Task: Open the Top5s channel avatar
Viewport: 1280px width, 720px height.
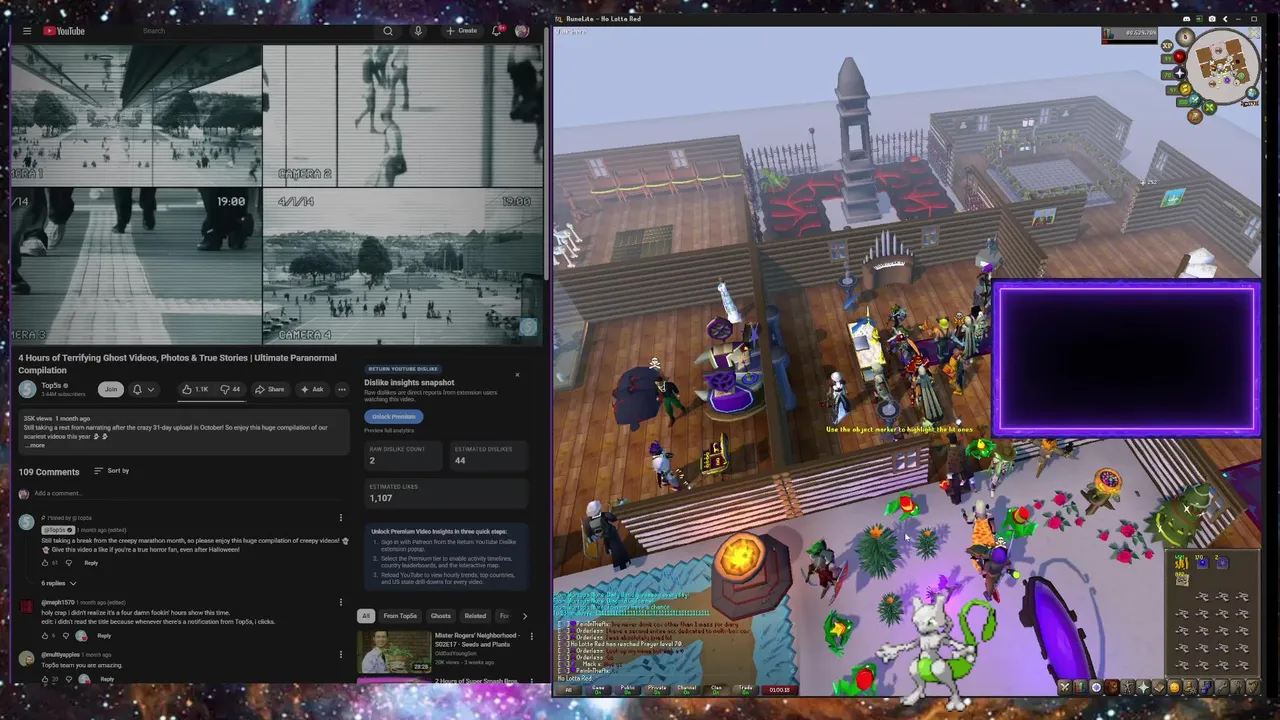Action: tap(27, 389)
